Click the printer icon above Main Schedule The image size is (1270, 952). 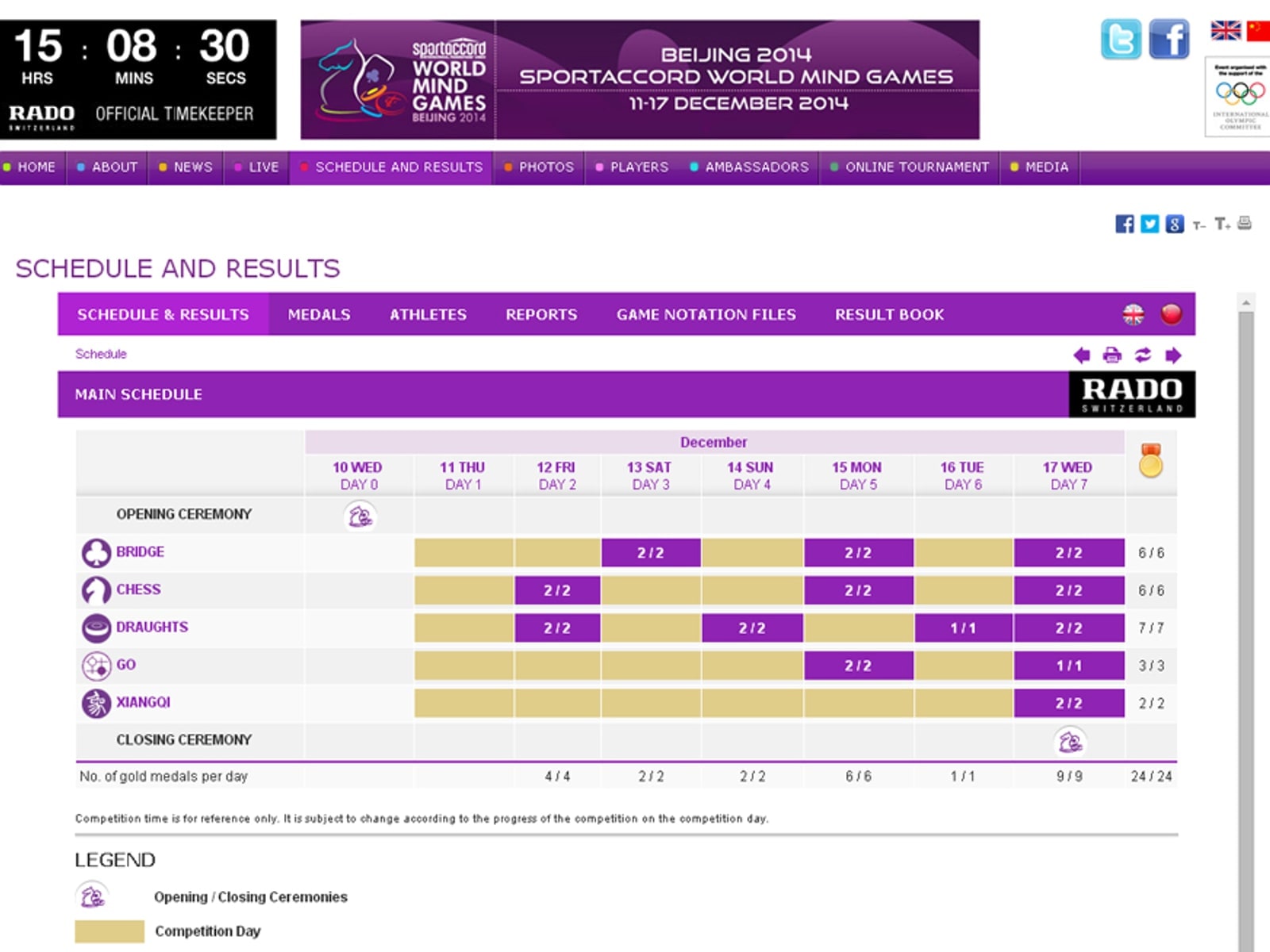tap(1112, 355)
